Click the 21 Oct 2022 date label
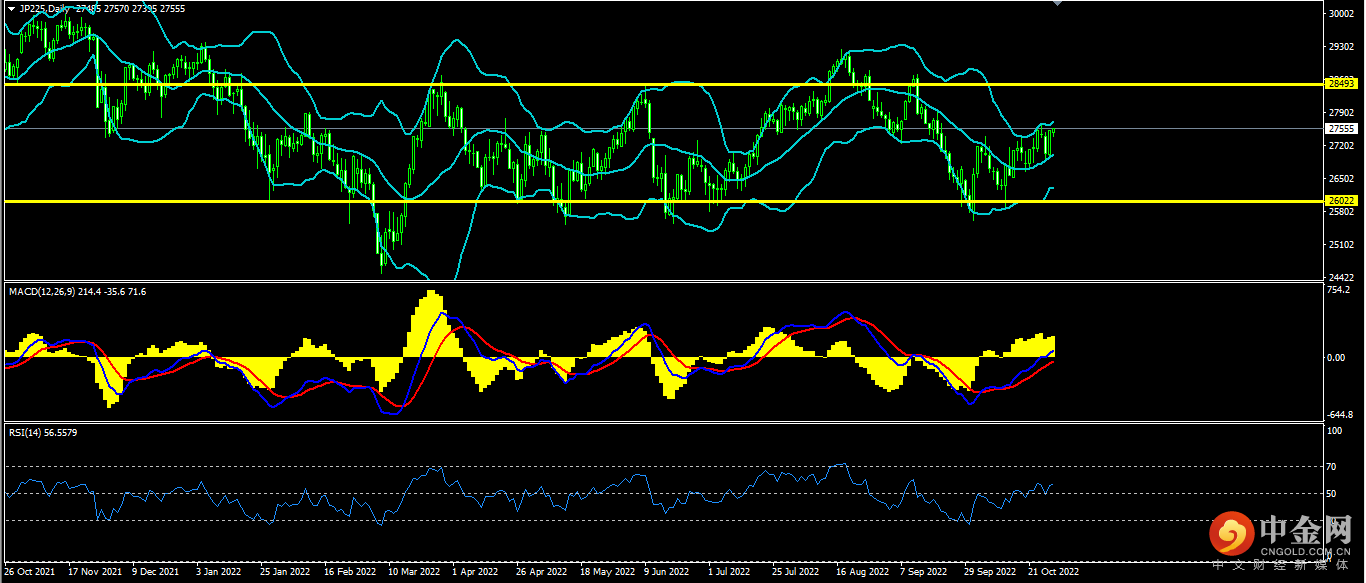This screenshot has height=583, width=1366. pyautogui.click(x=1054, y=572)
